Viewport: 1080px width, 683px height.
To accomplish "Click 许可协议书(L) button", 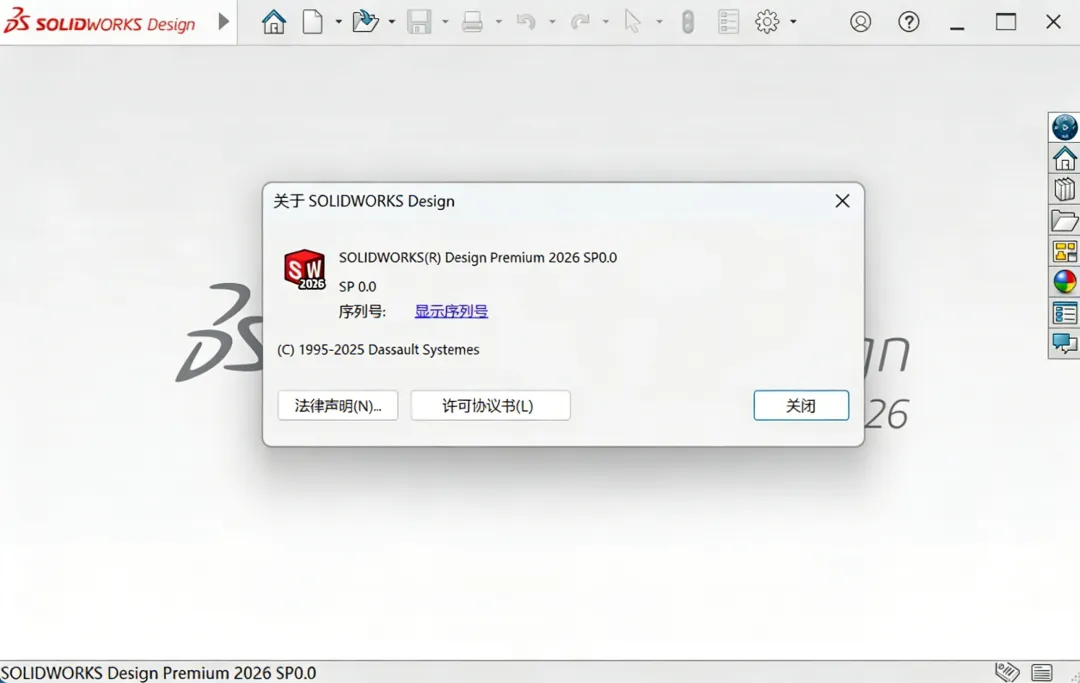I will click(490, 406).
